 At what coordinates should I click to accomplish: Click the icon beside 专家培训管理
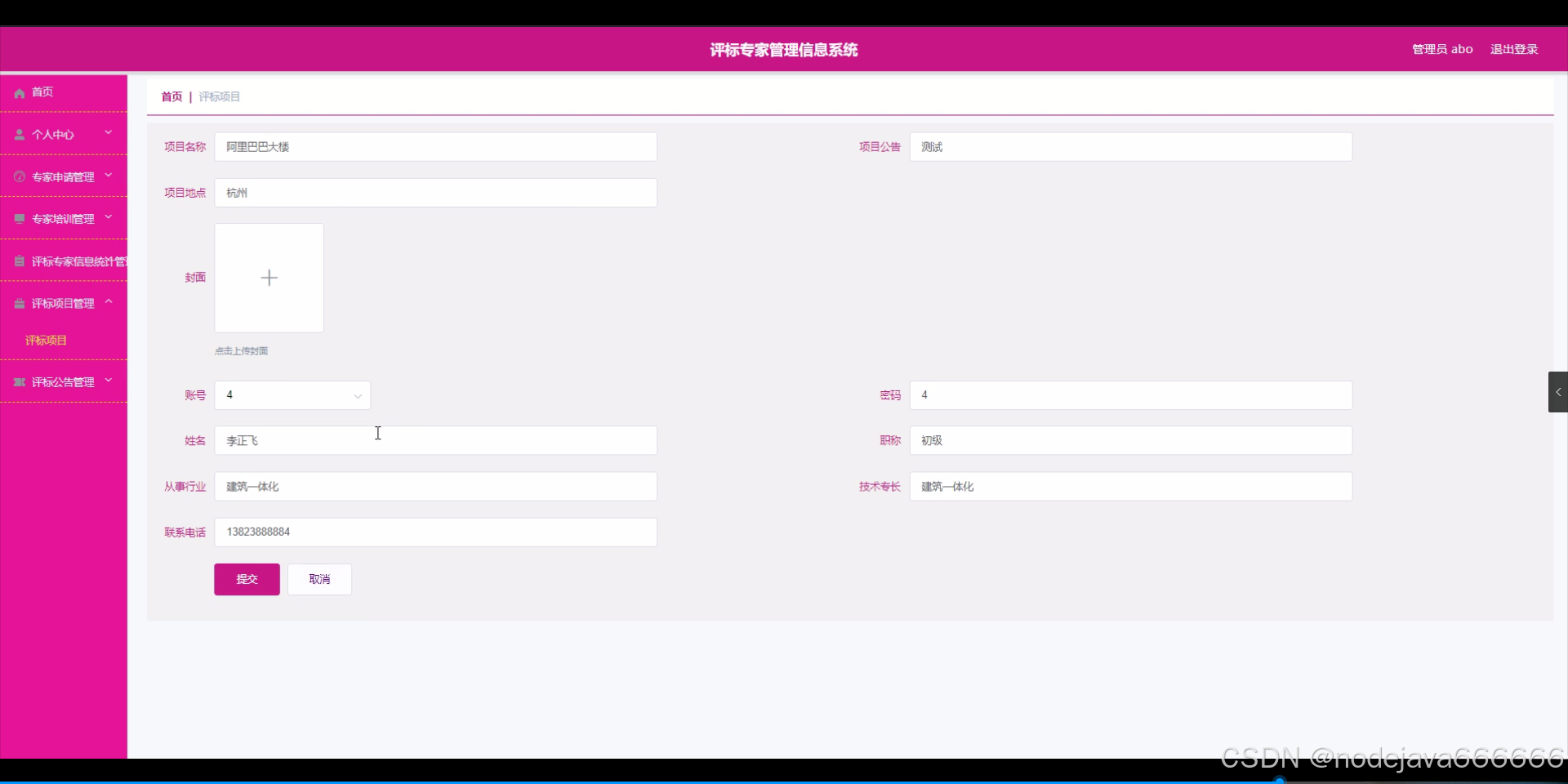pos(20,219)
